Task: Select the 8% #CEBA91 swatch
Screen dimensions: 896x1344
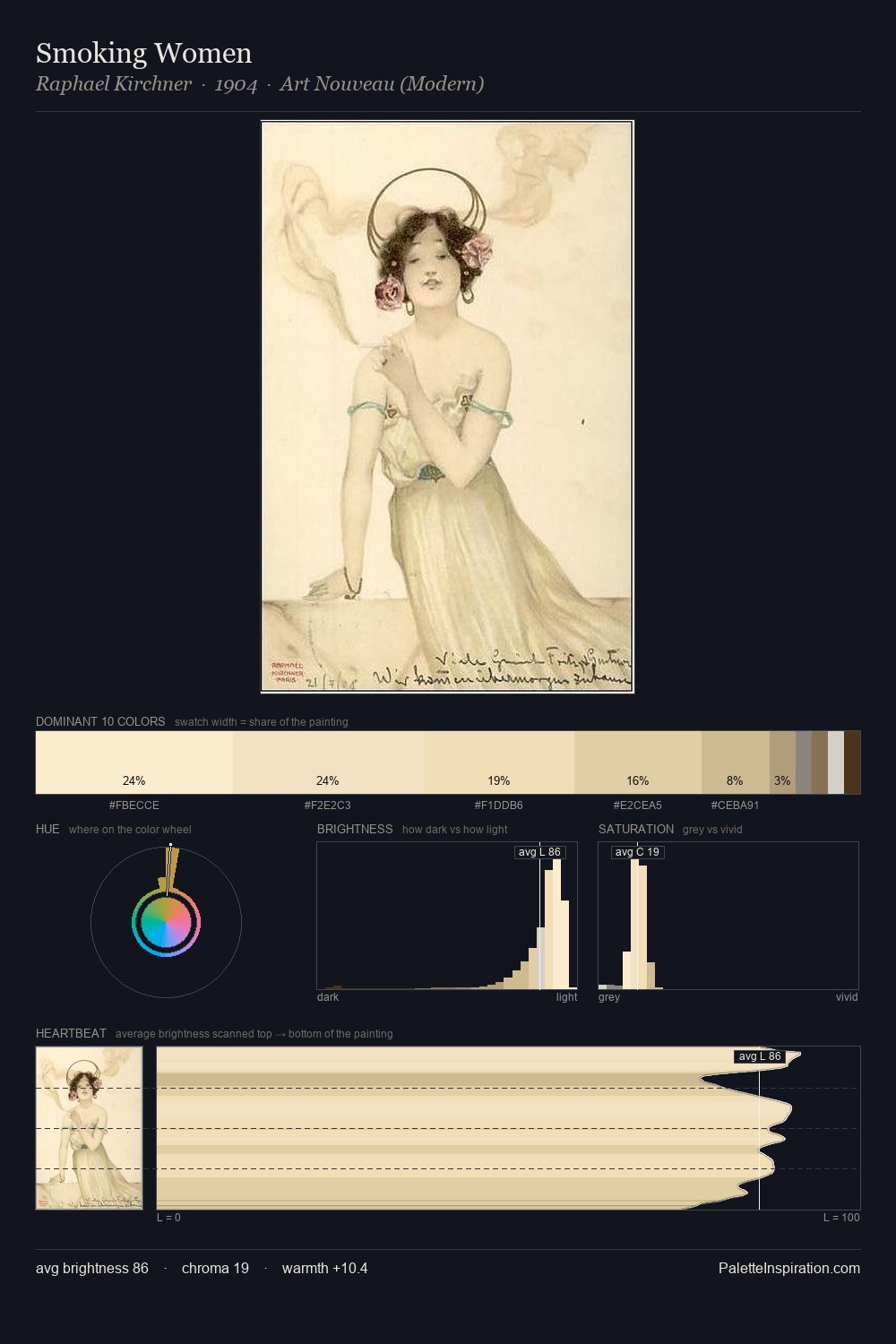Action: (736, 762)
